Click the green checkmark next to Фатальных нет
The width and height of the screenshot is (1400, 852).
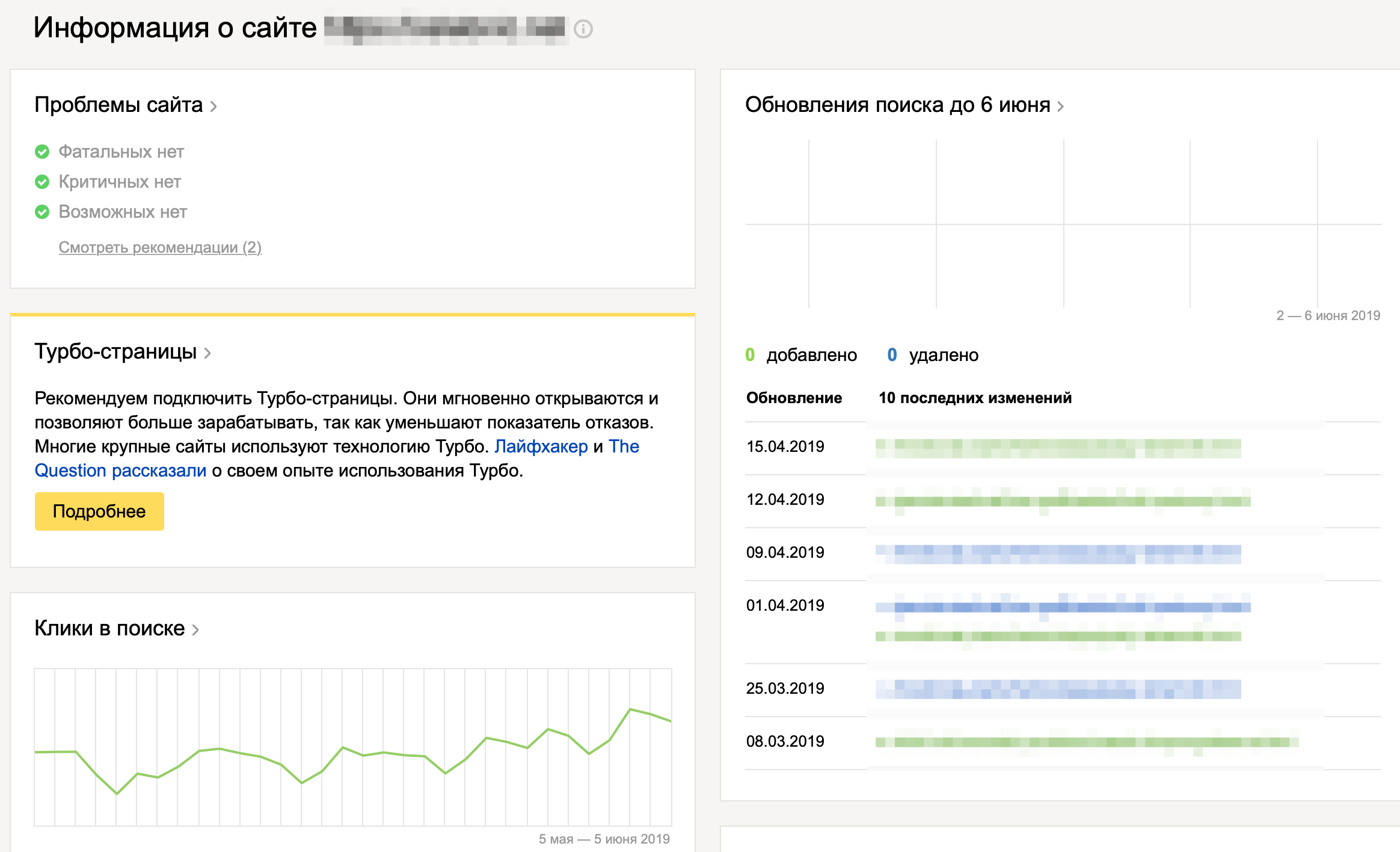point(42,152)
